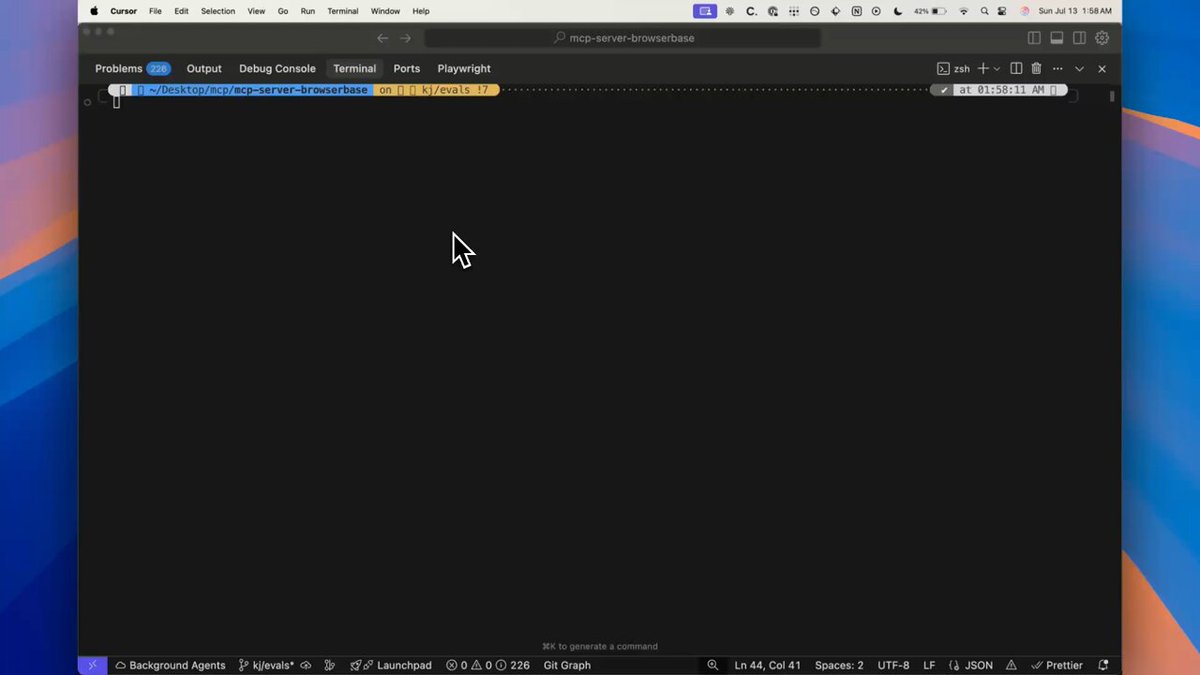Change indentation via Spaces: 2
Screen dimensions: 1200x675
(x=839, y=665)
